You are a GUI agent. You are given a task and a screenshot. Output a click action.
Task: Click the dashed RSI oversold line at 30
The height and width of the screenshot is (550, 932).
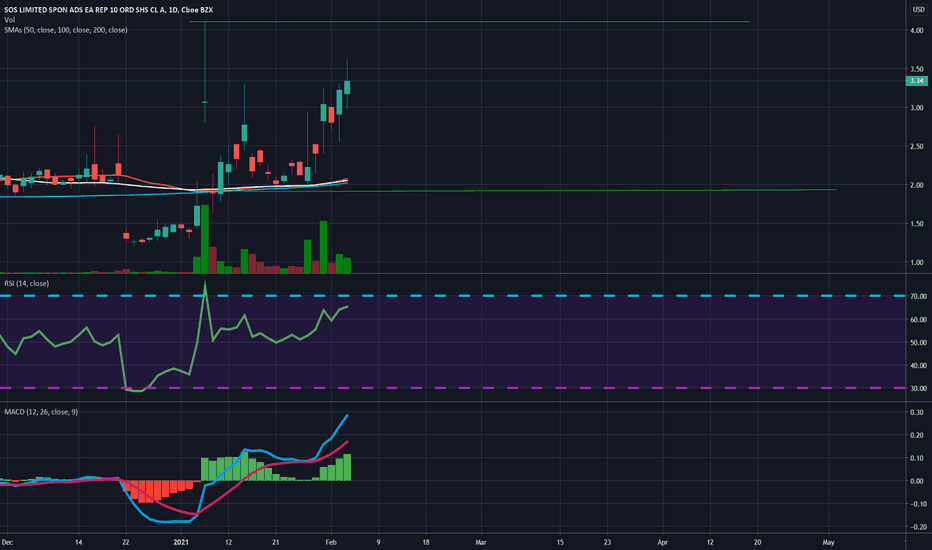click(453, 388)
